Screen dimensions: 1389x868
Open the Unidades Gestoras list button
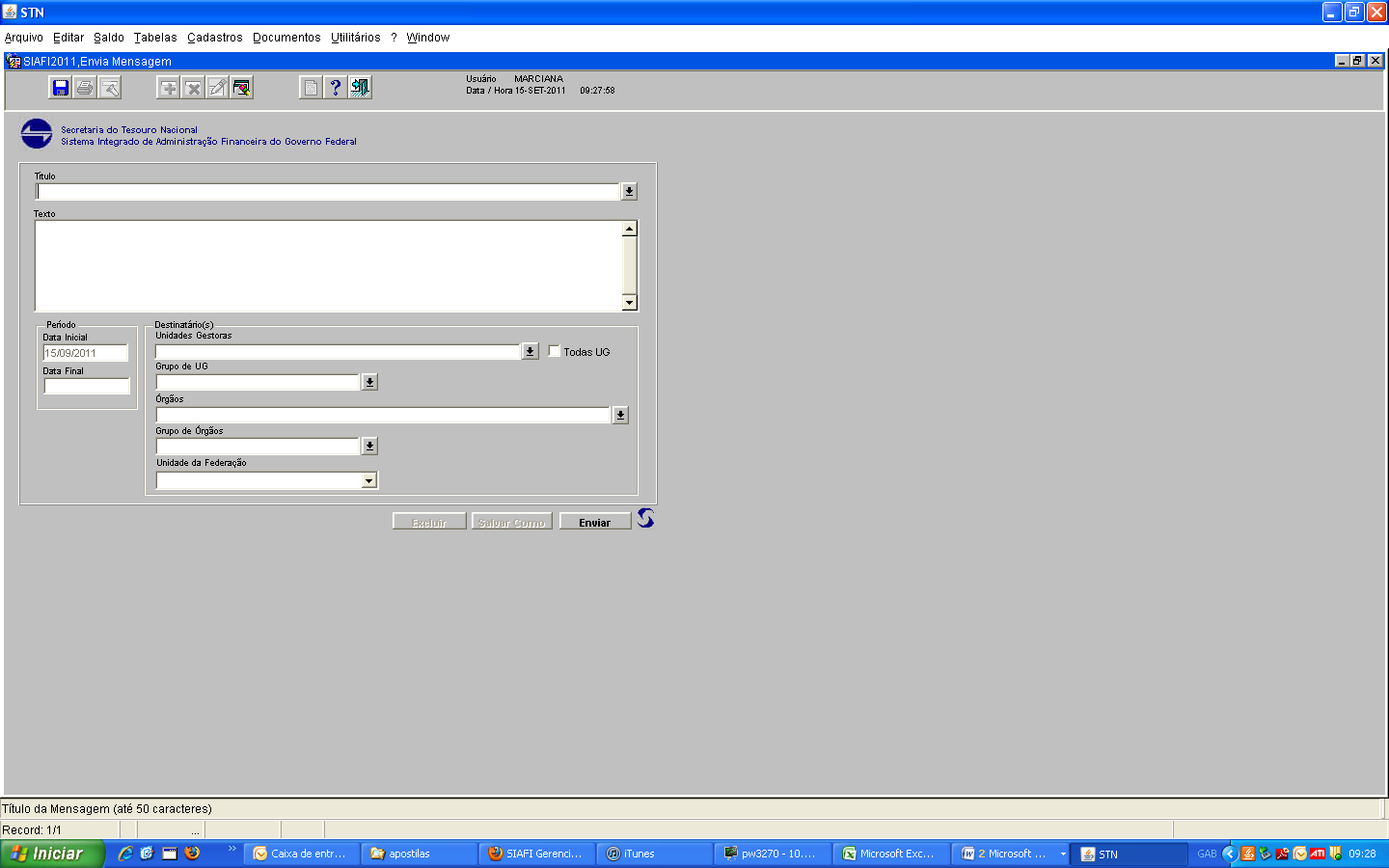(x=531, y=352)
